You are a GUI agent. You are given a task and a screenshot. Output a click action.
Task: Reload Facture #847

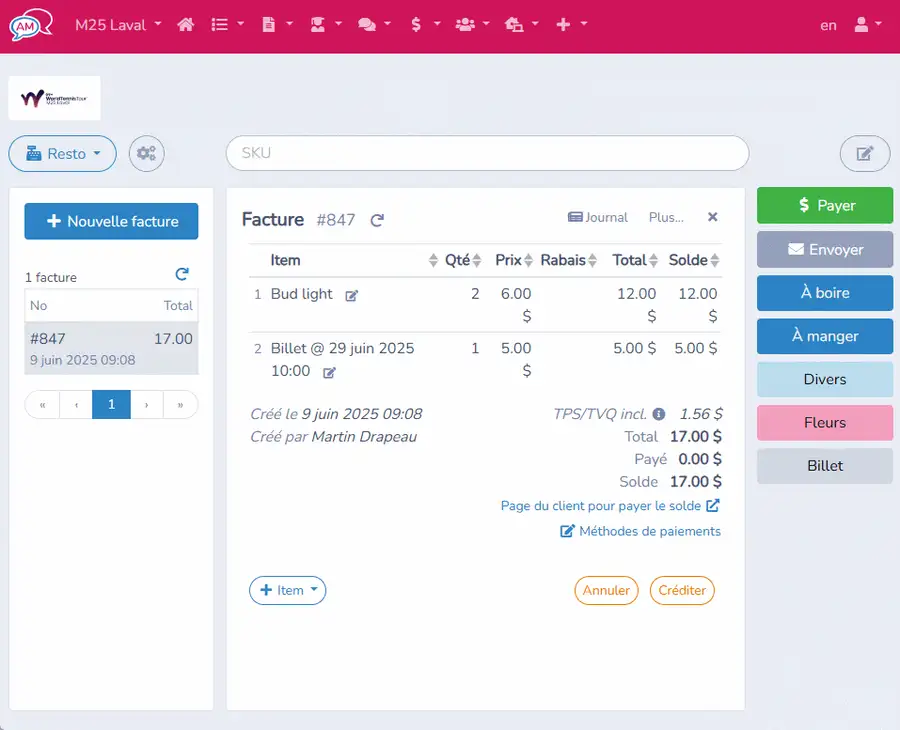coord(377,220)
